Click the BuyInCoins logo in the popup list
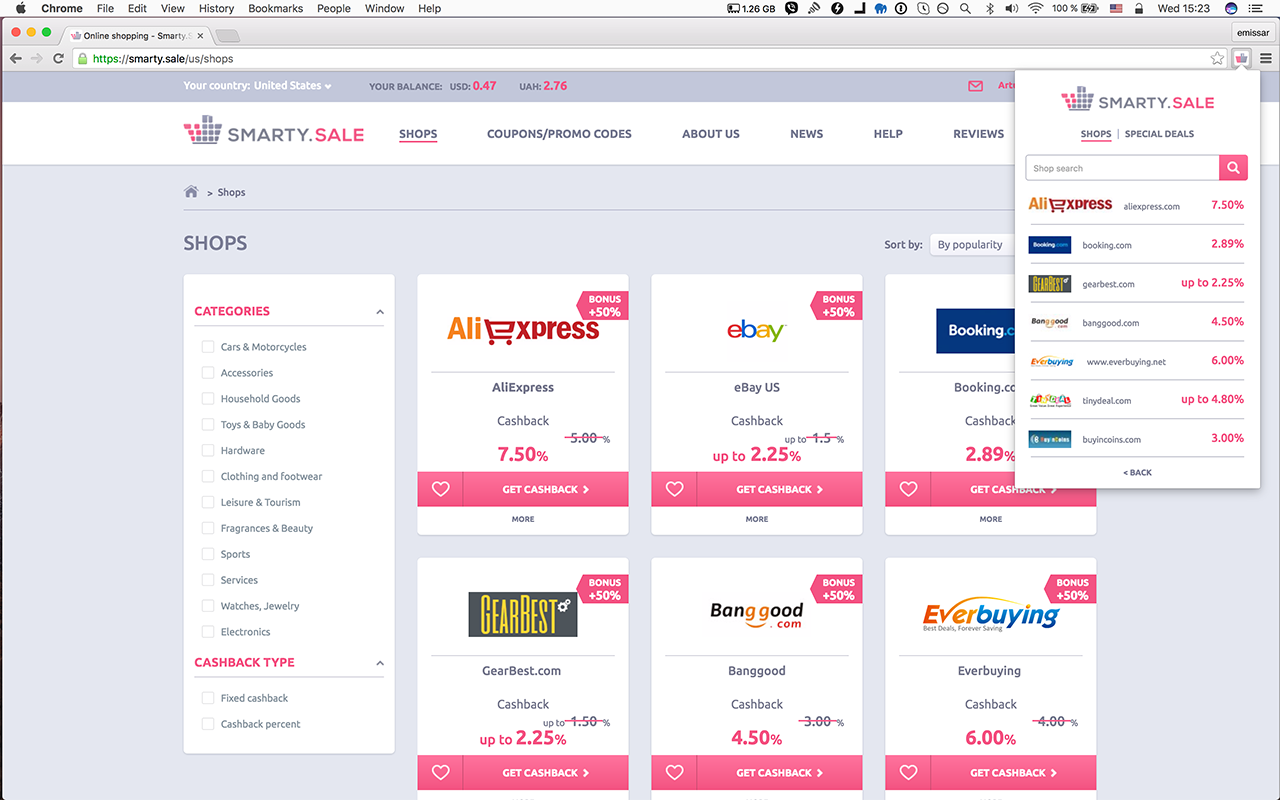 click(1050, 439)
